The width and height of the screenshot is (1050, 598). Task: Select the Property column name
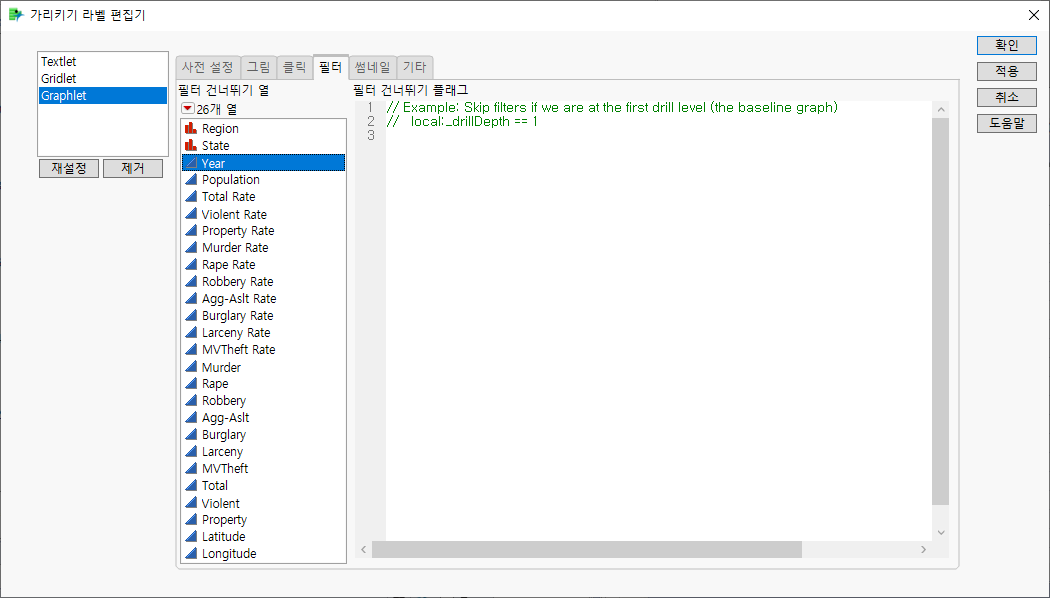[x=224, y=520]
